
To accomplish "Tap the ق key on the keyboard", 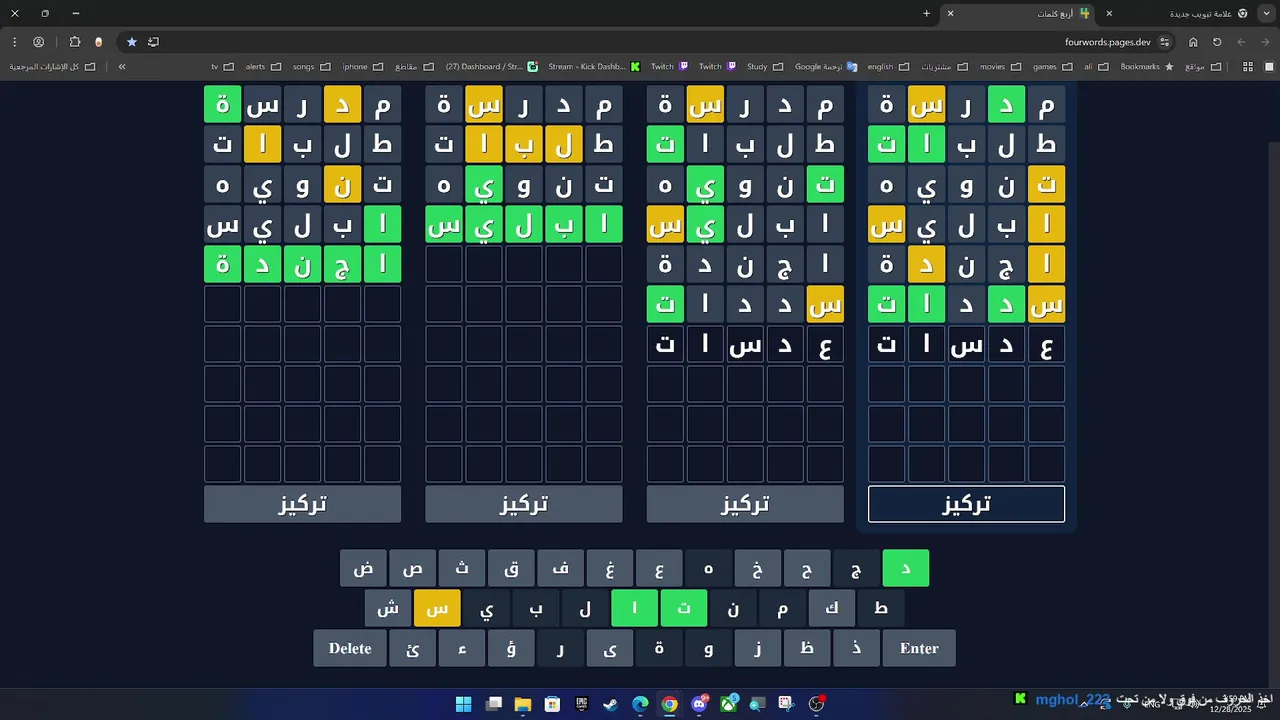I will point(511,568).
